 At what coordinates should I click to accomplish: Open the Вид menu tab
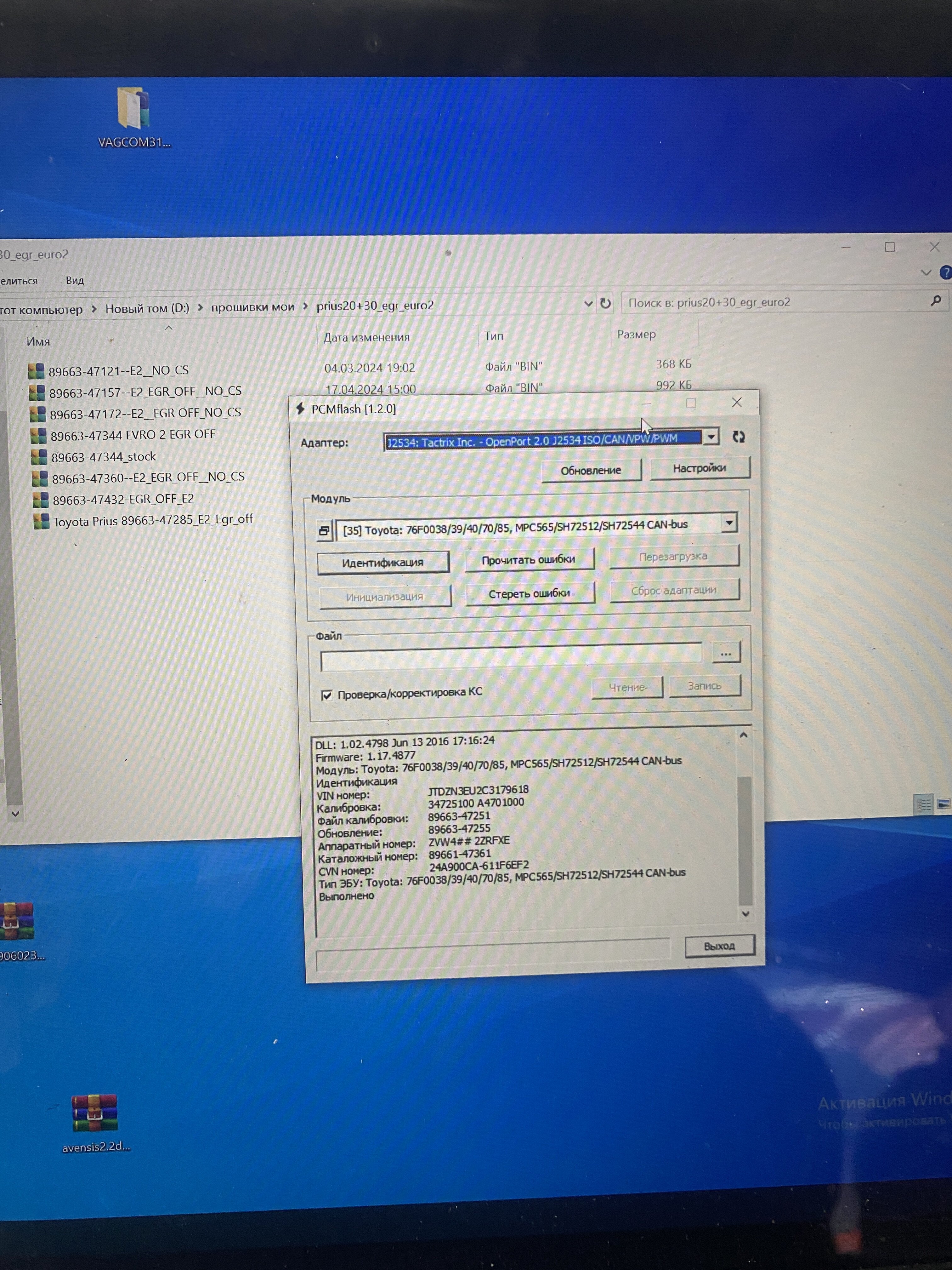coord(75,281)
